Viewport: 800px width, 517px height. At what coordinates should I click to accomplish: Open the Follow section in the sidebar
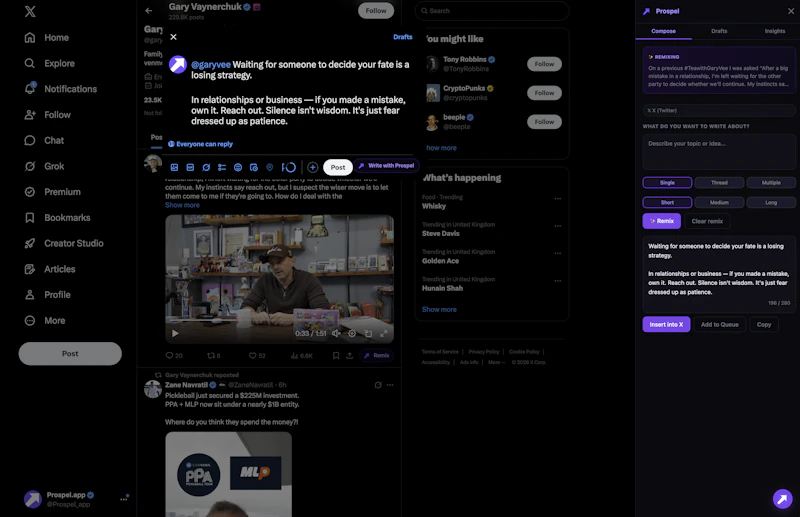point(47,115)
